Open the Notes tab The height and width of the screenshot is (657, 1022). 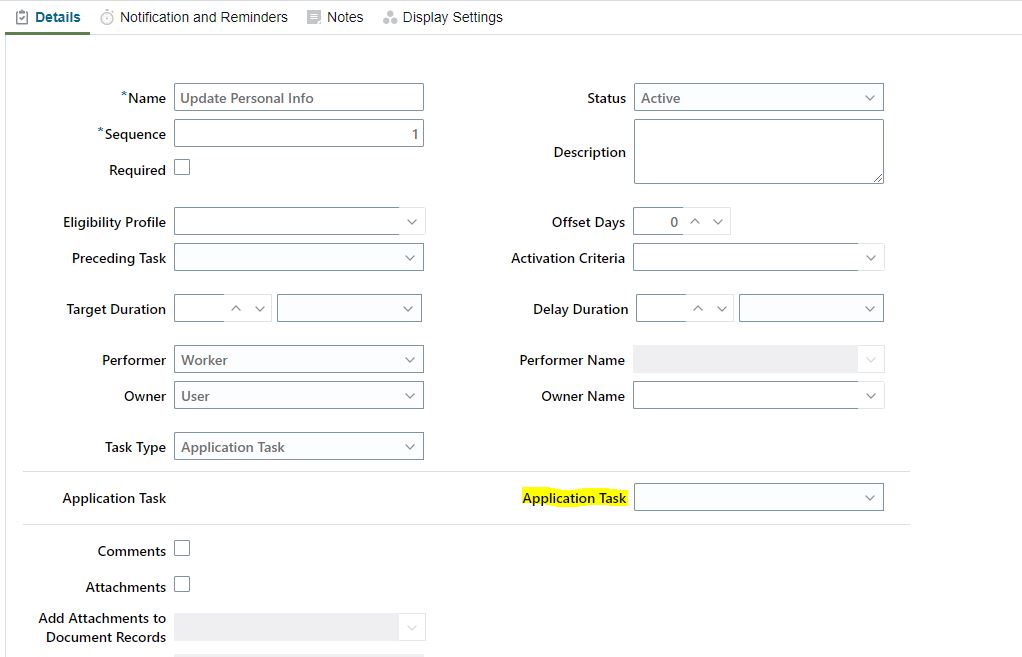pos(344,16)
